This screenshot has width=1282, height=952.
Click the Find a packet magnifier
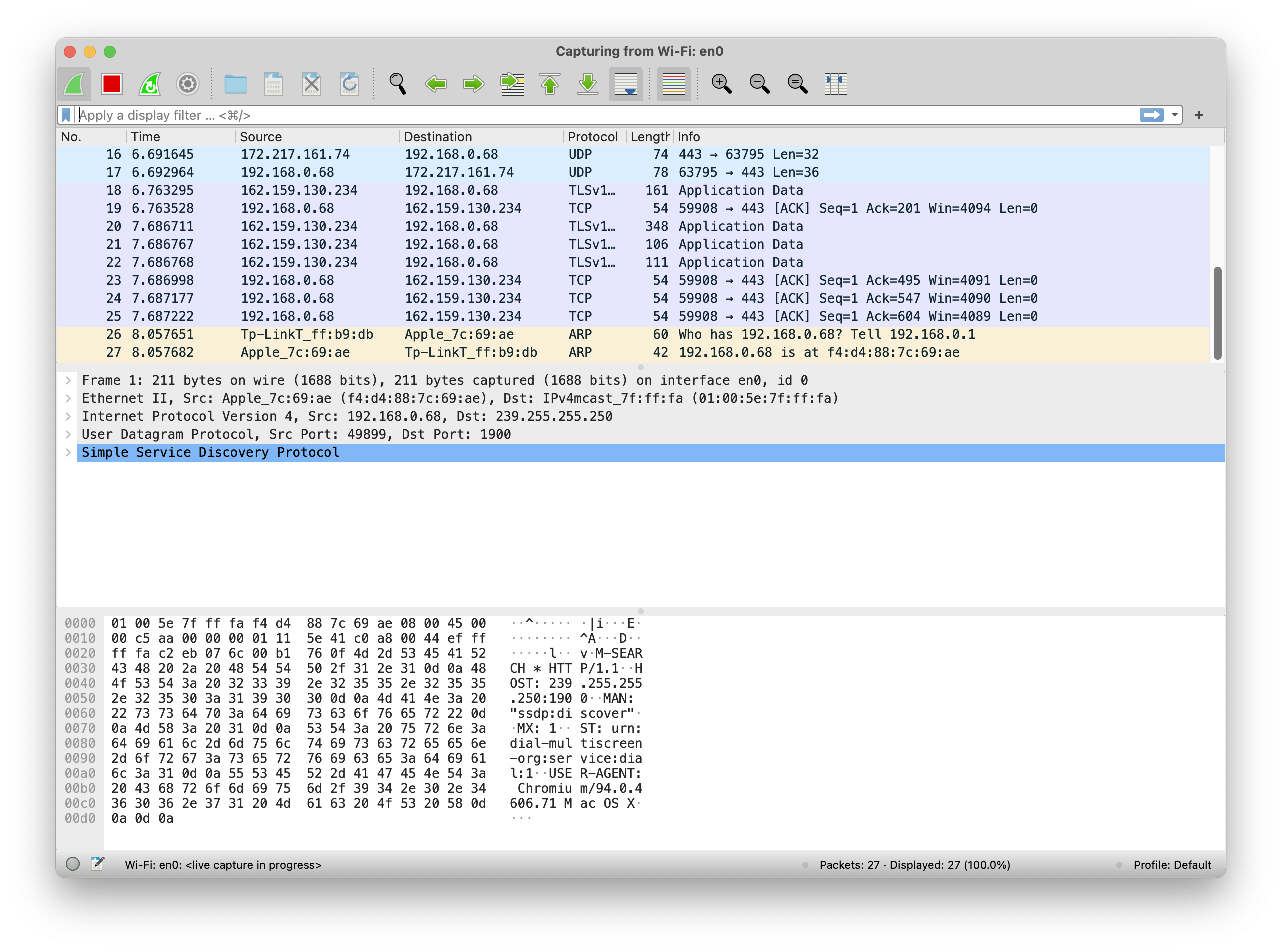tap(397, 84)
